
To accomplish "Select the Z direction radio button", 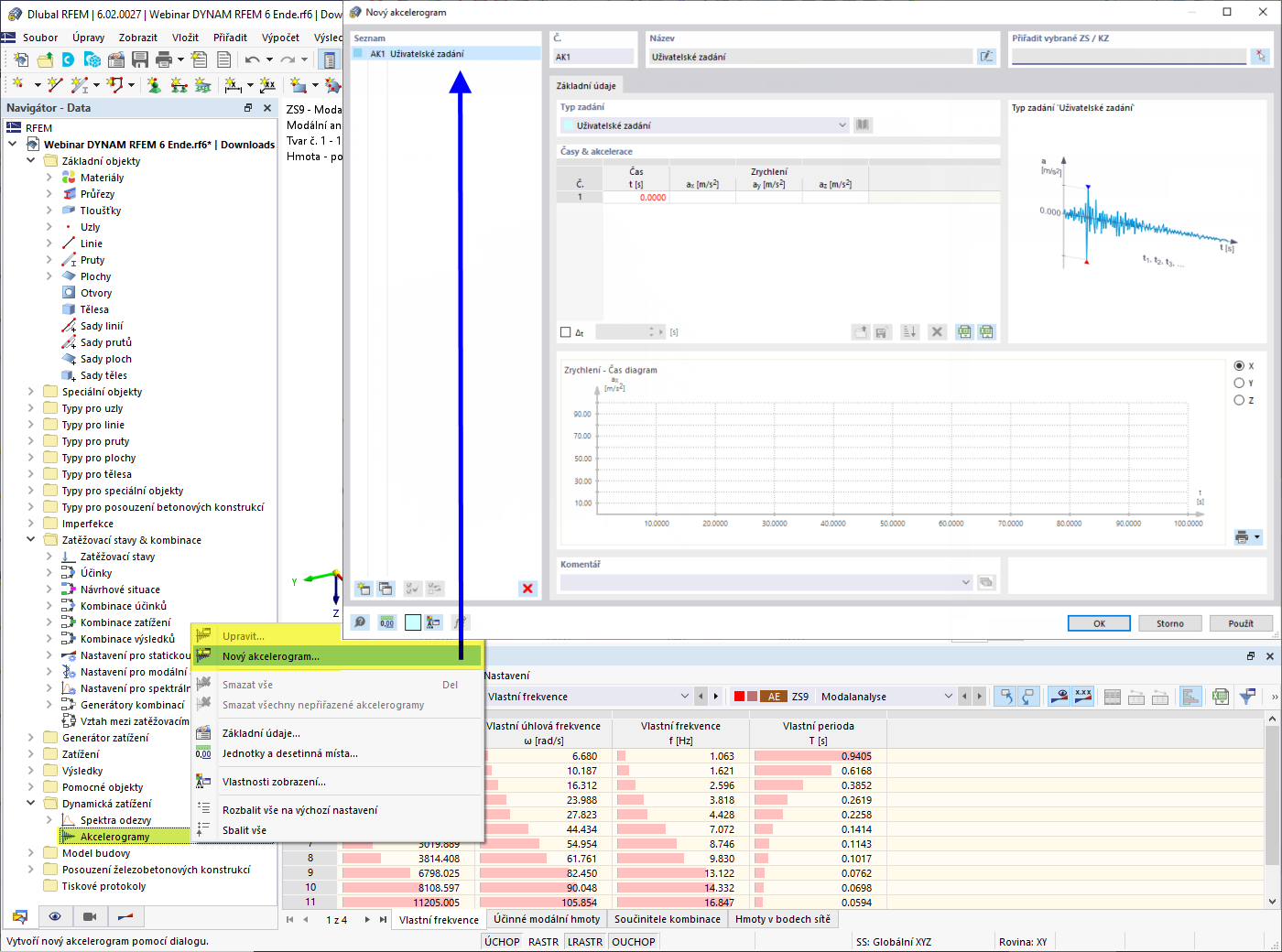I will (1239, 400).
